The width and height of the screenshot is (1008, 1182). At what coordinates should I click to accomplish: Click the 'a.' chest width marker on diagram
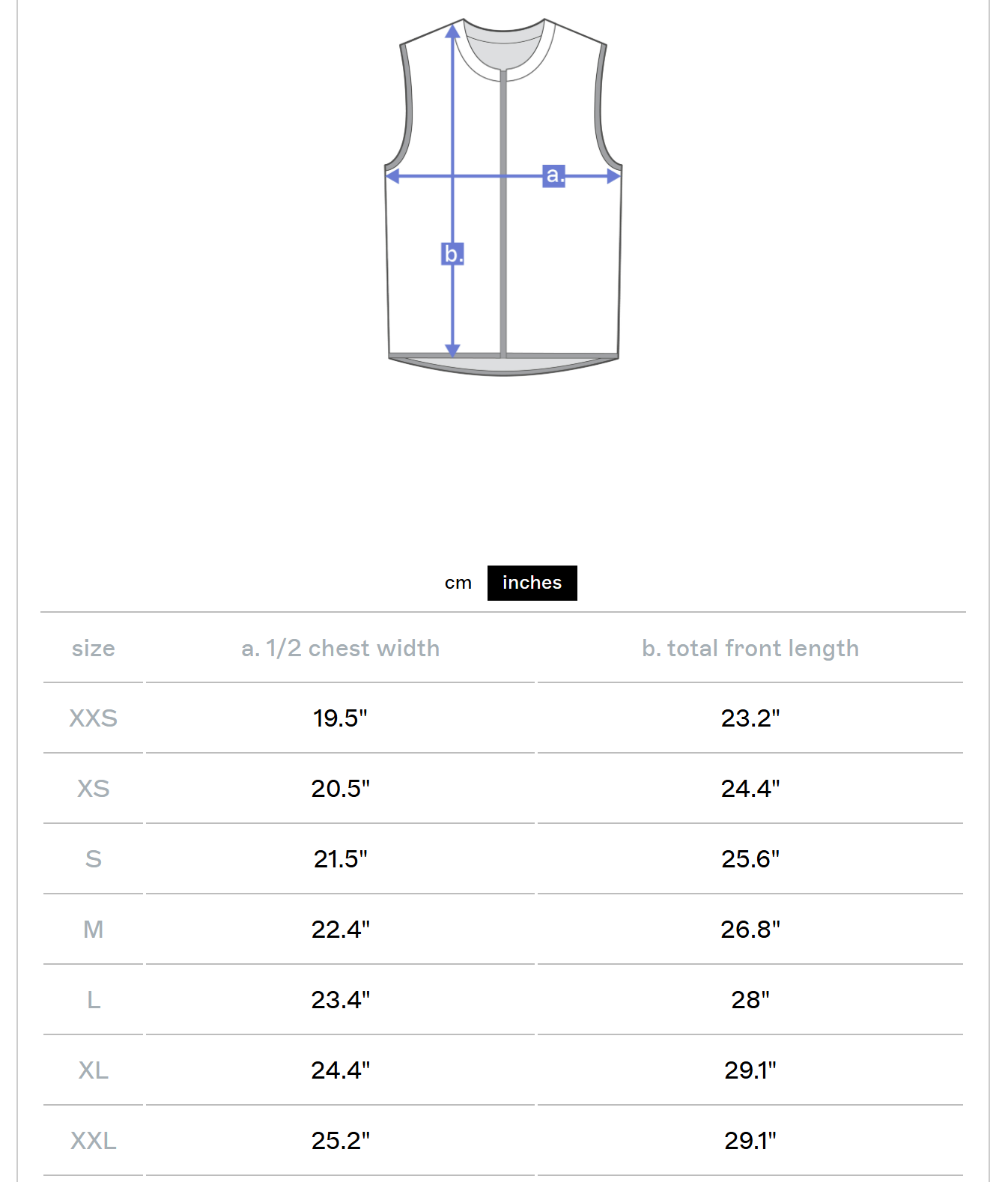[553, 176]
